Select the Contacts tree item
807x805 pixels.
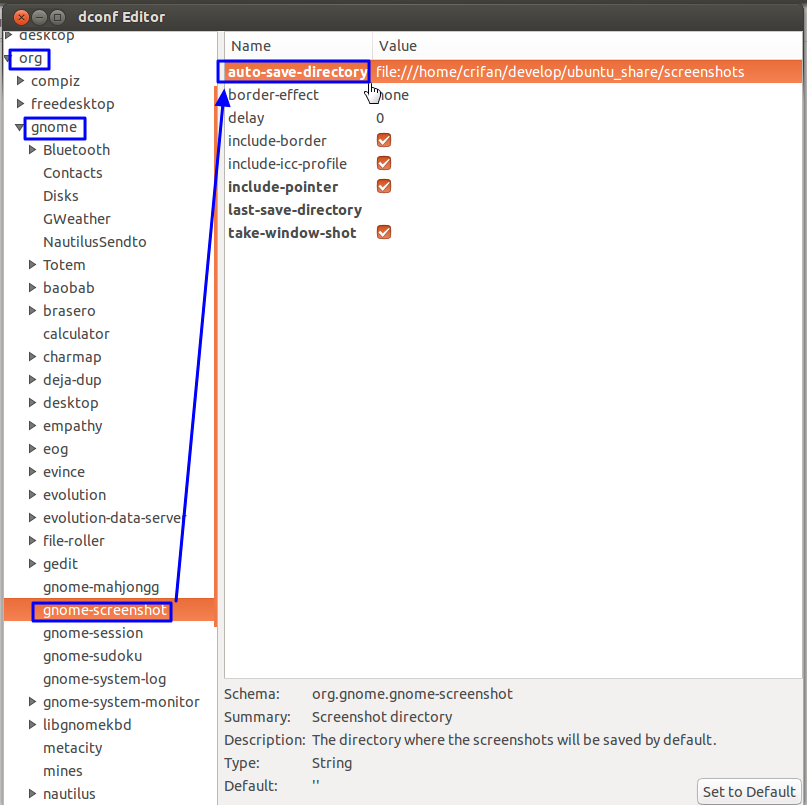coord(73,173)
